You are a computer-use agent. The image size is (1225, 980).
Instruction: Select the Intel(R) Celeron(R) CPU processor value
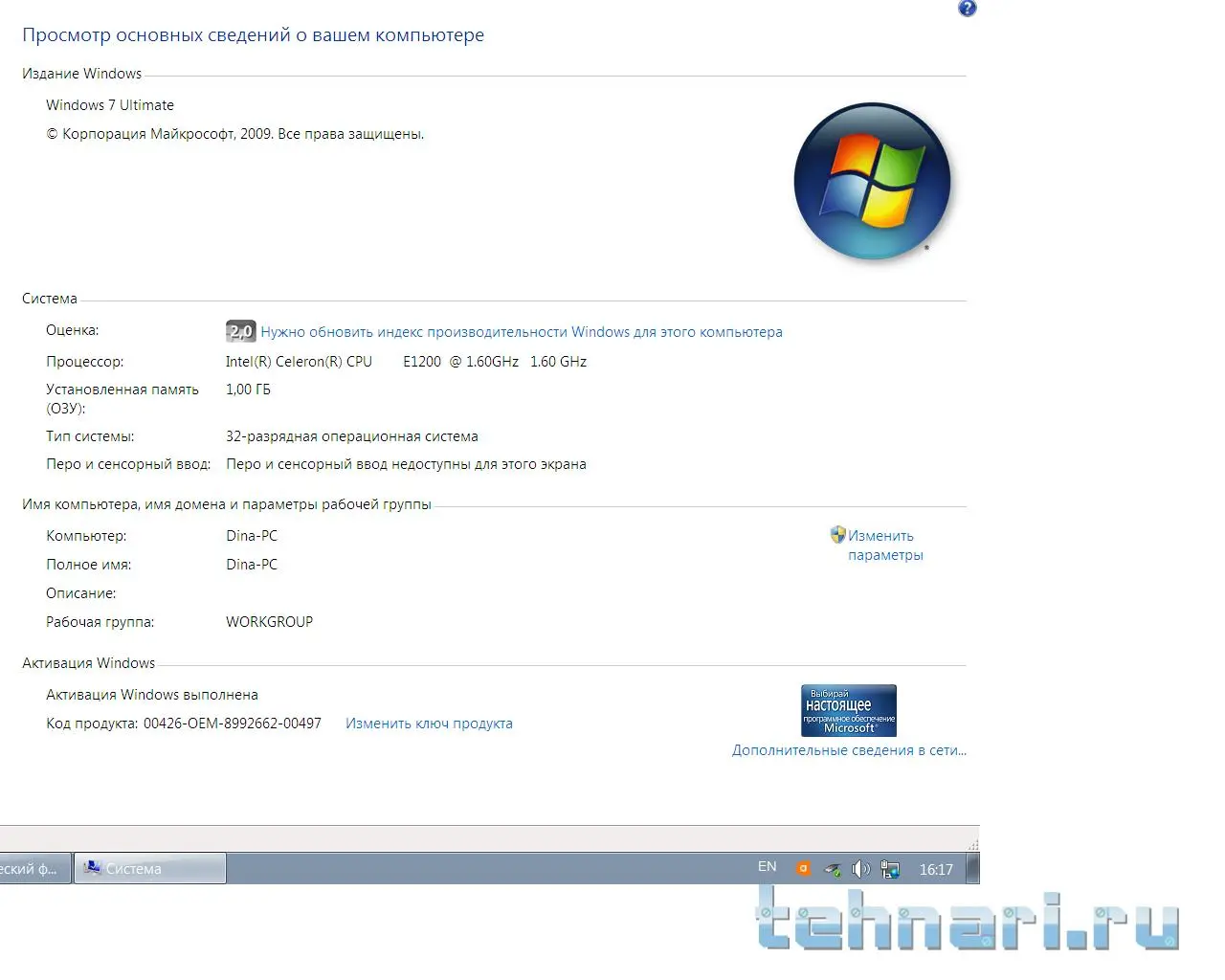406,362
